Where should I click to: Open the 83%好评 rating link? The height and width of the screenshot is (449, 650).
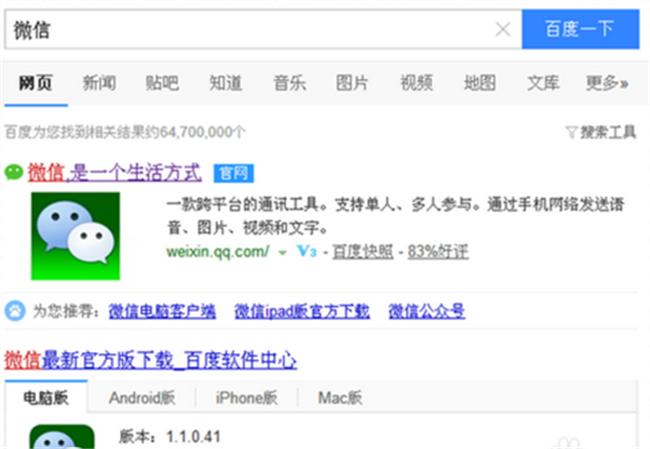tap(438, 252)
